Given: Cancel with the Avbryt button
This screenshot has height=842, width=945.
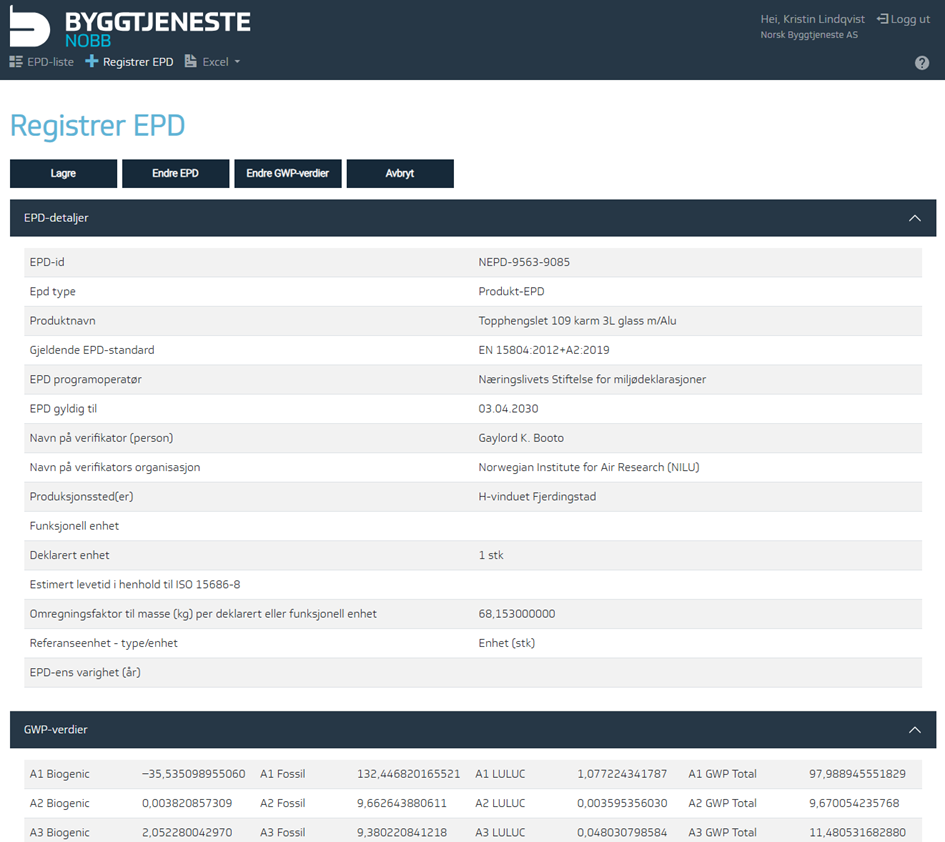Looking at the screenshot, I should coord(400,173).
